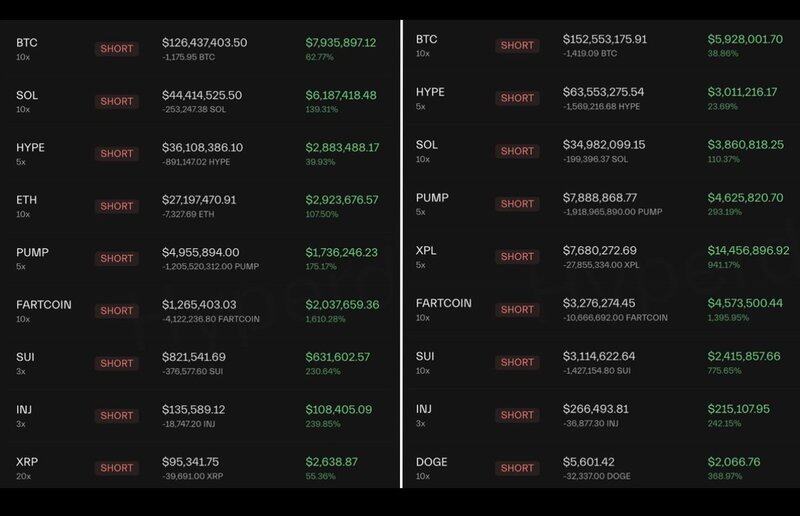Select the SOL position size $44,414,525.50

[202, 95]
